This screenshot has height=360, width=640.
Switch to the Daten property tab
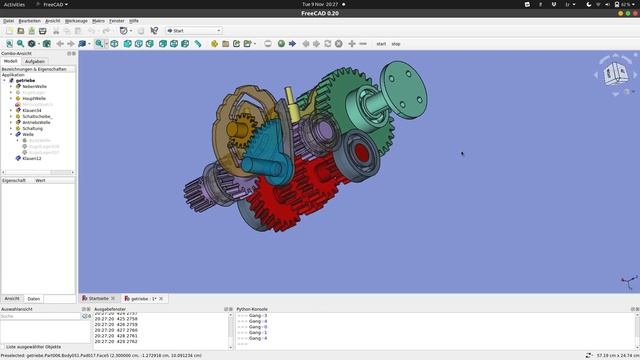(33, 299)
